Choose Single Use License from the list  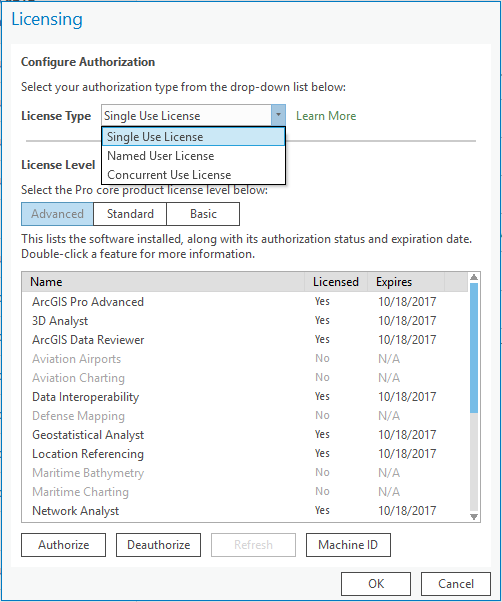193,137
